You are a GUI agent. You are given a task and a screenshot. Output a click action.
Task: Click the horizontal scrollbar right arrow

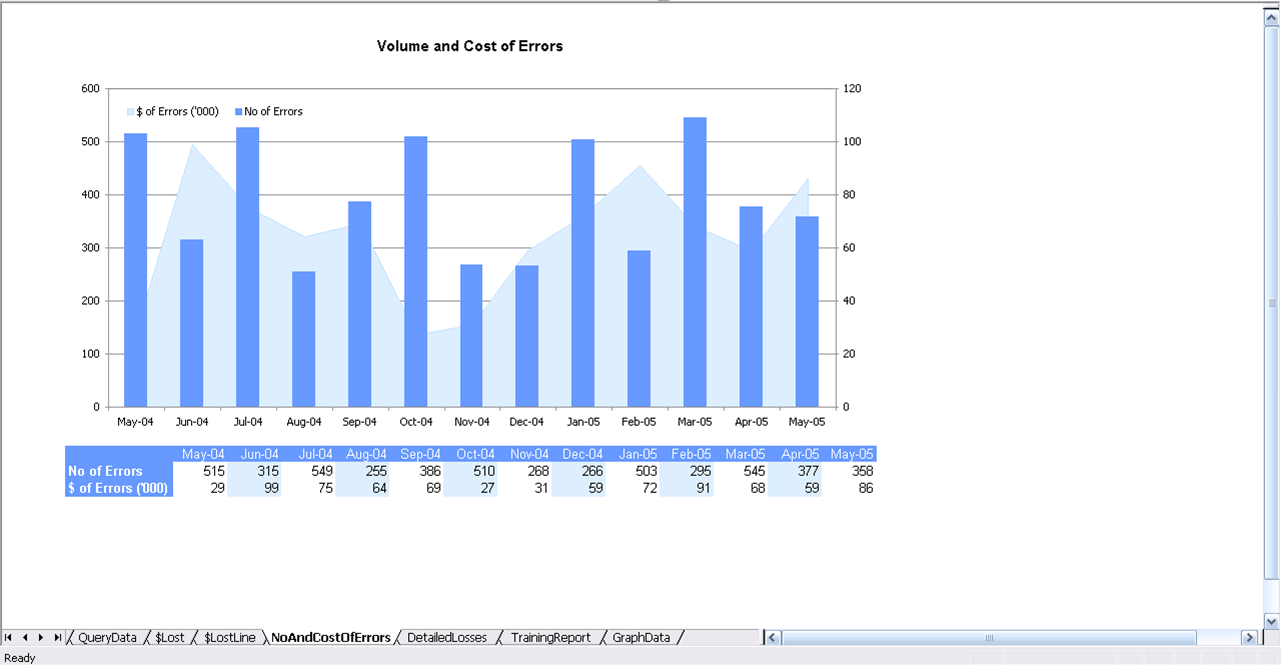[x=1248, y=638]
